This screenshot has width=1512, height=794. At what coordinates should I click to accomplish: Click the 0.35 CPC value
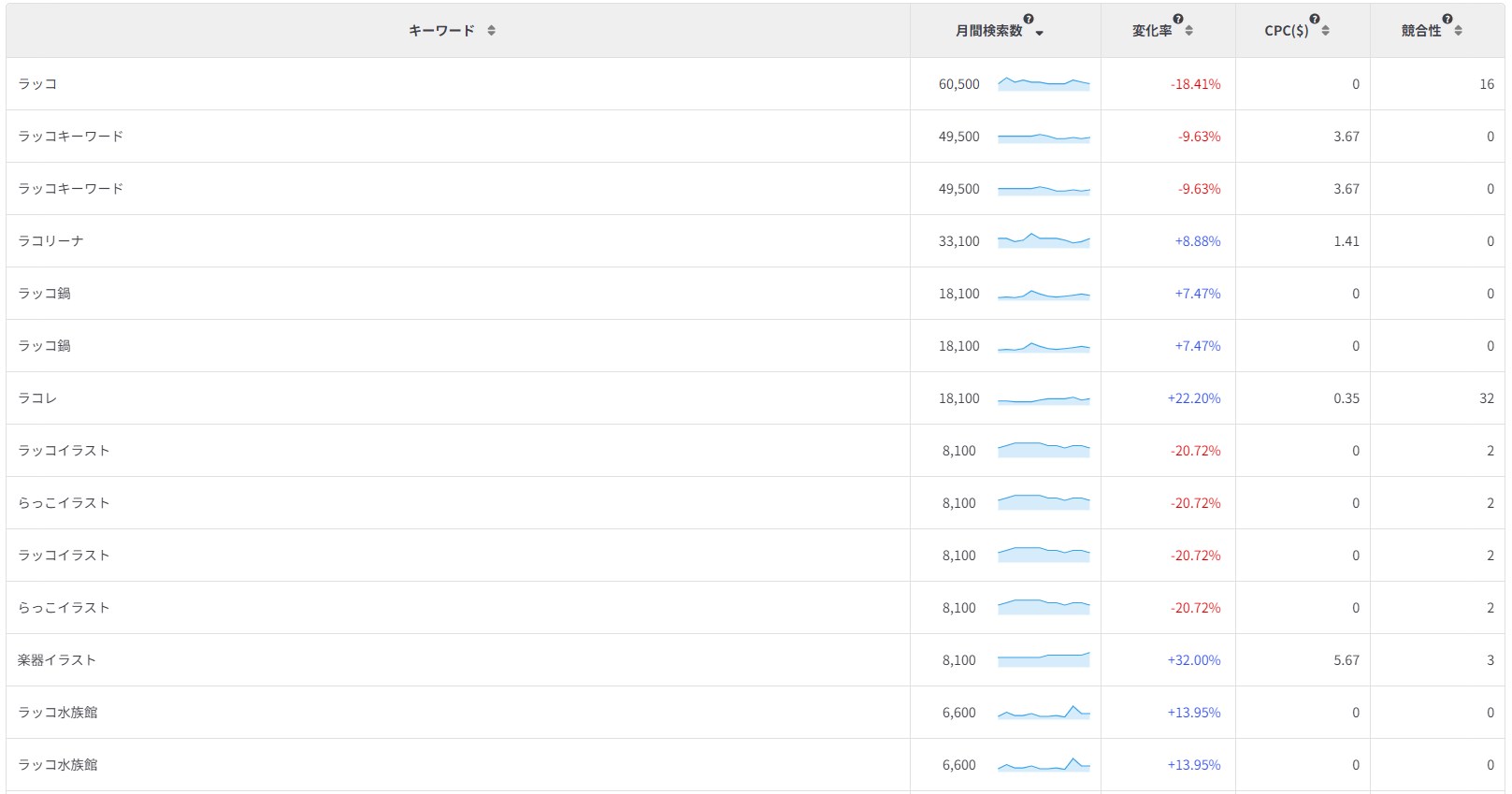coord(1346,398)
